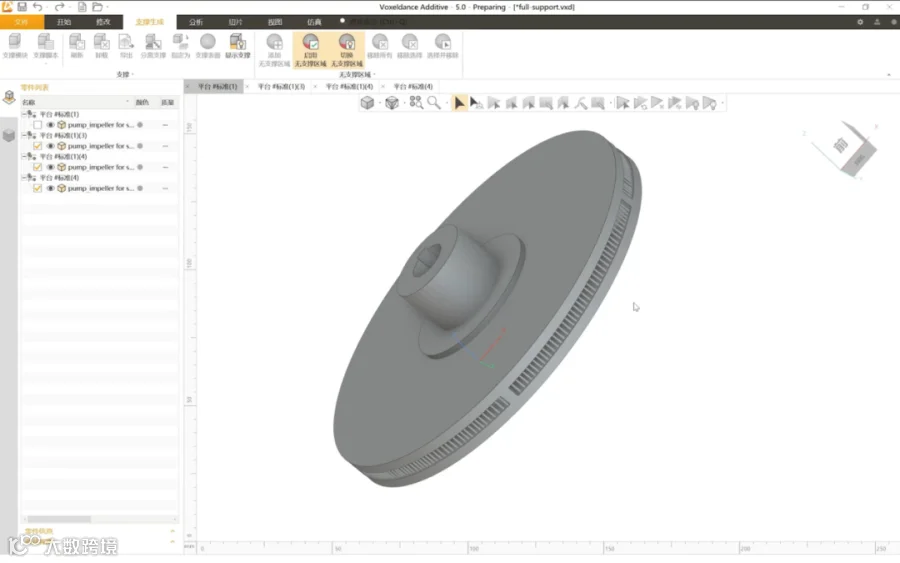Click the orange 文件 file menu button
The height and width of the screenshot is (563, 900).
[x=21, y=22]
